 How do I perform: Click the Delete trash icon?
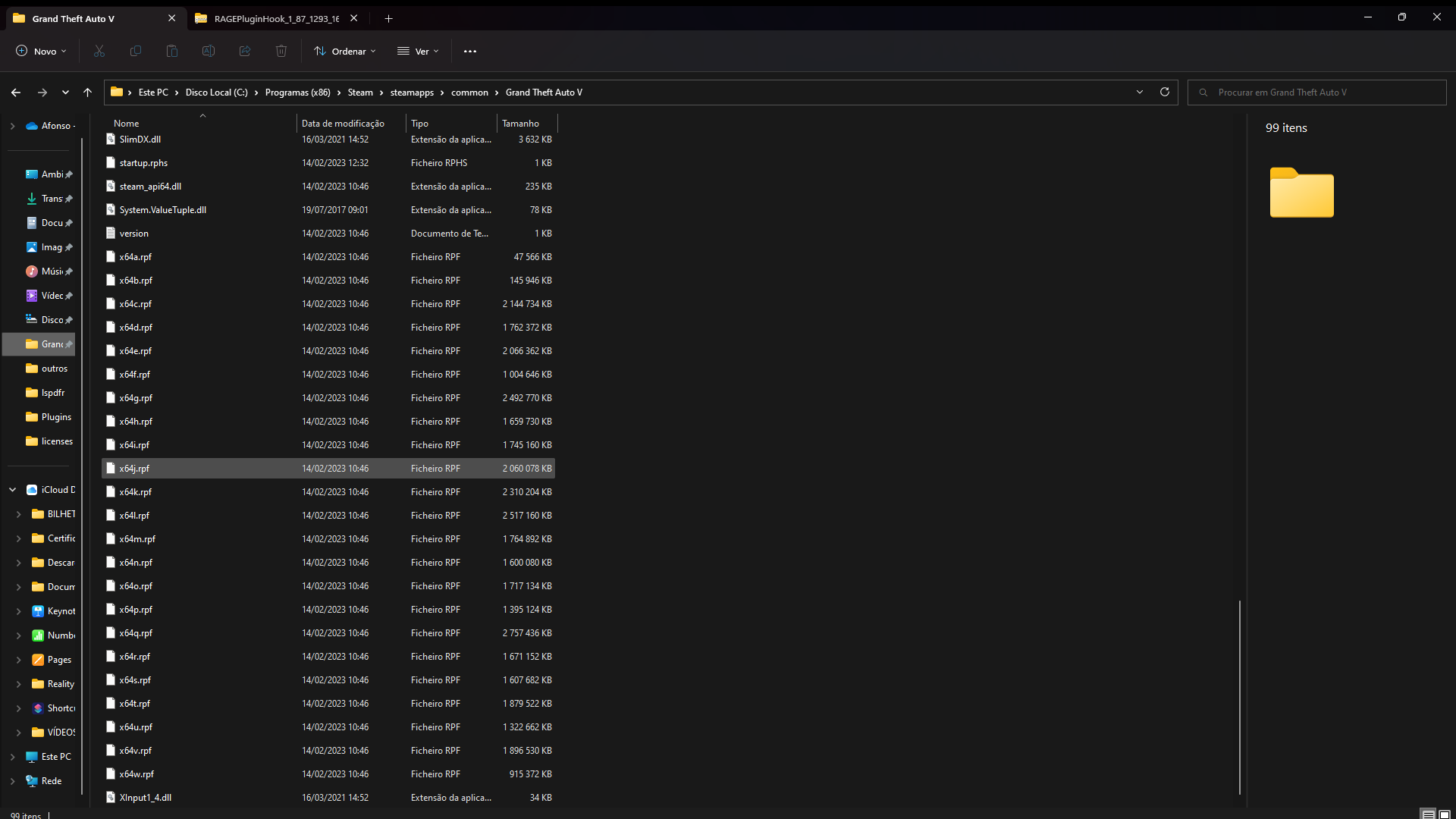[281, 51]
